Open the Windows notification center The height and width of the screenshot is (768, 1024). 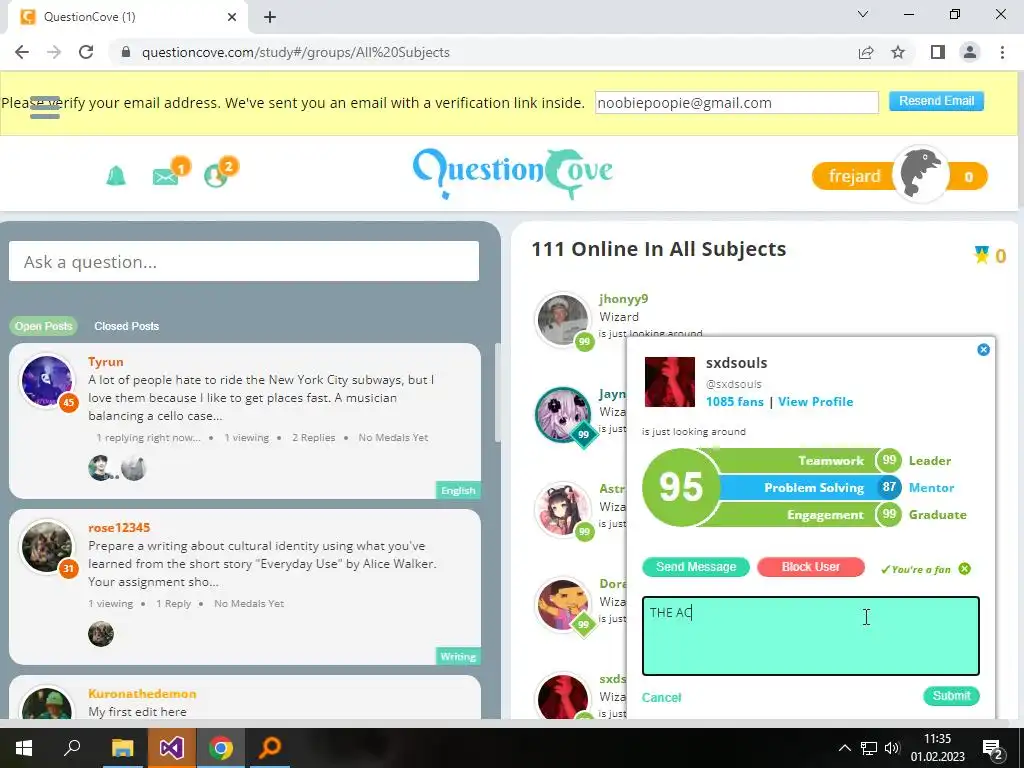coord(993,749)
